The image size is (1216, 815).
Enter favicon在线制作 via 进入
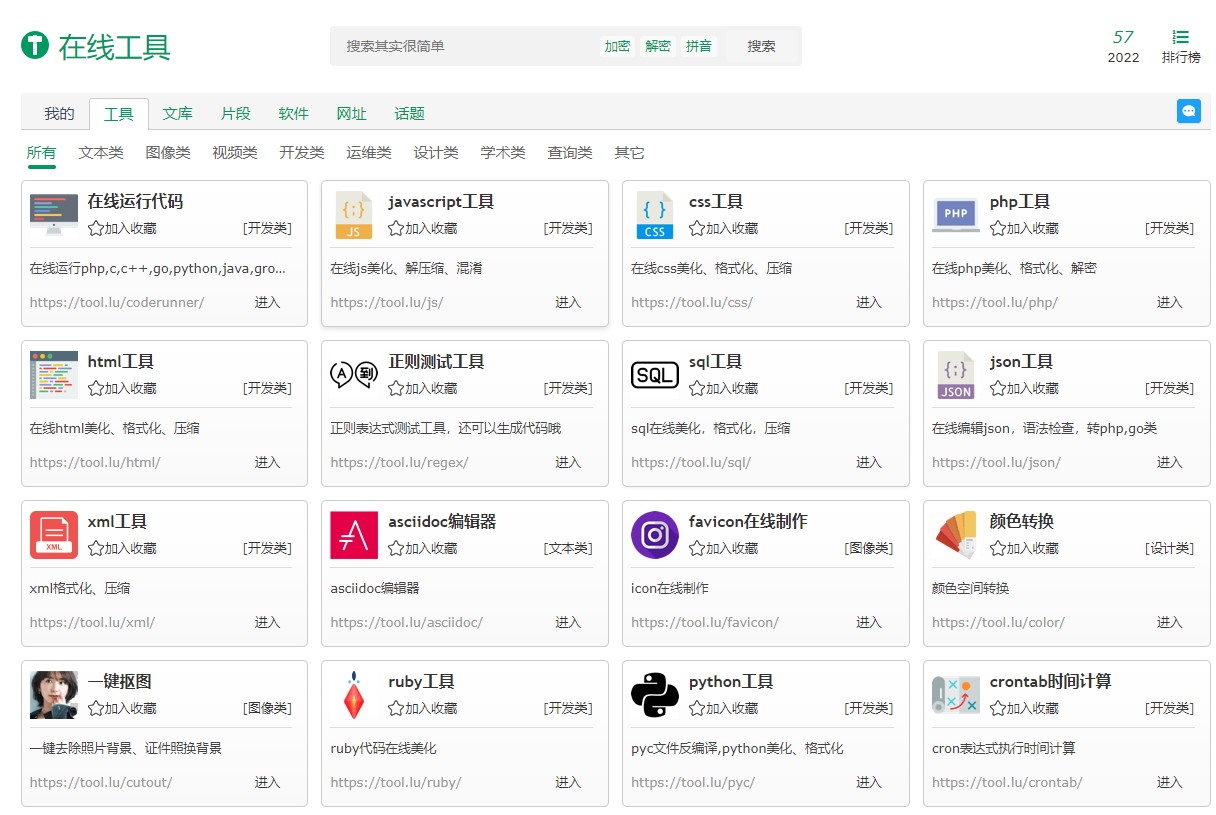click(869, 622)
